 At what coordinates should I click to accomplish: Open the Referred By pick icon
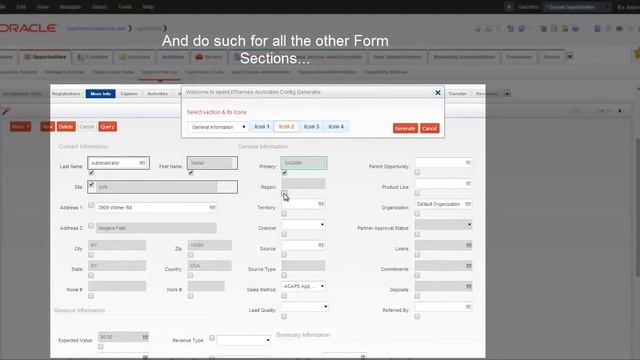coord(468,307)
